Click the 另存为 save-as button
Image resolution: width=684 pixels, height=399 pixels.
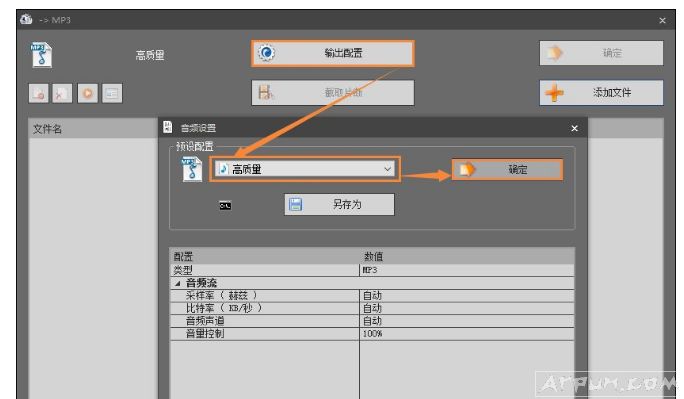[339, 205]
